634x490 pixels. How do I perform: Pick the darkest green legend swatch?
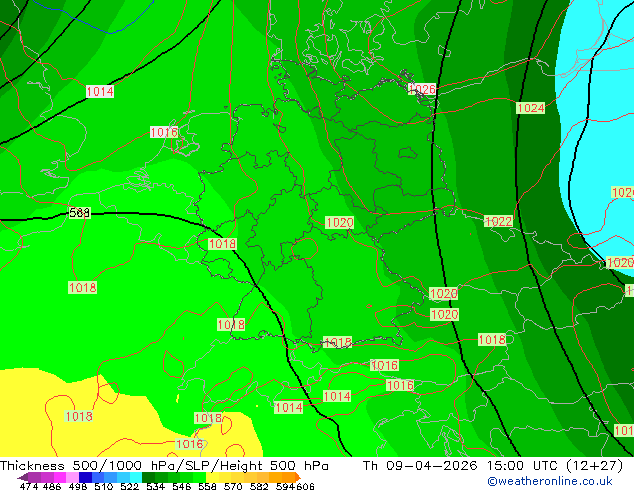tap(148, 477)
